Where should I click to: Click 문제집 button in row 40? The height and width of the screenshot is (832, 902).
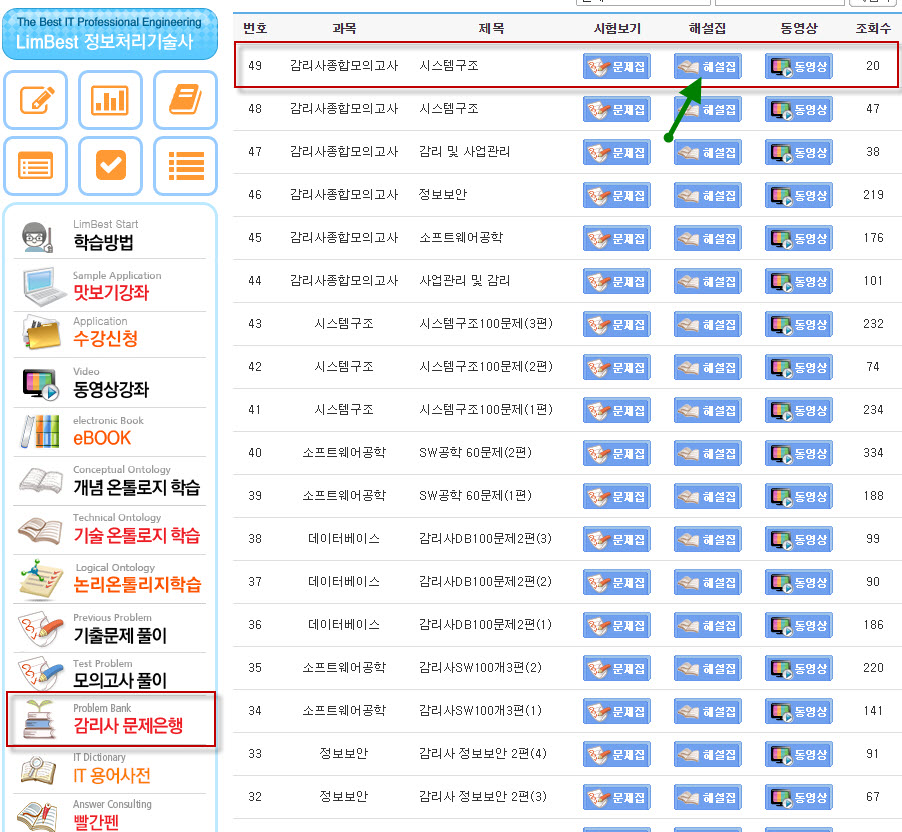[616, 453]
